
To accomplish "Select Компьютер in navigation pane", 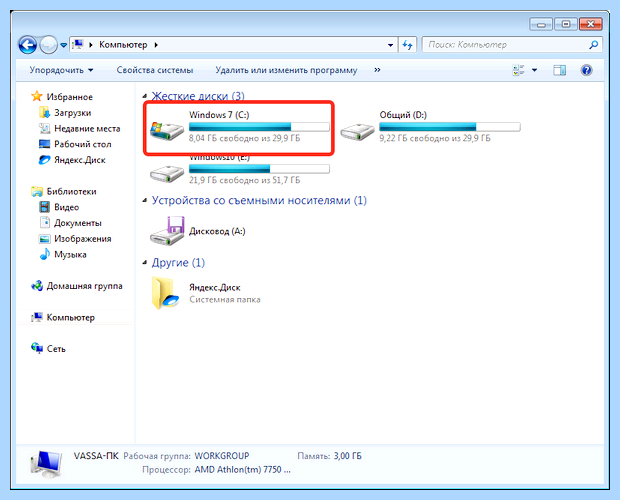I will [71, 317].
